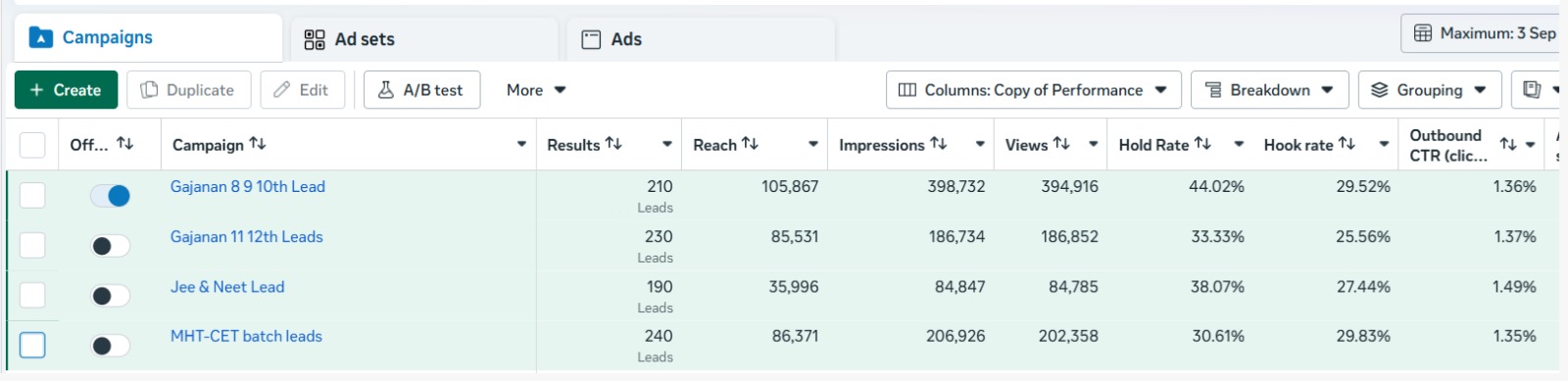Turn off Gajanan 8 9 10th Lead campaign

pyautogui.click(x=110, y=196)
